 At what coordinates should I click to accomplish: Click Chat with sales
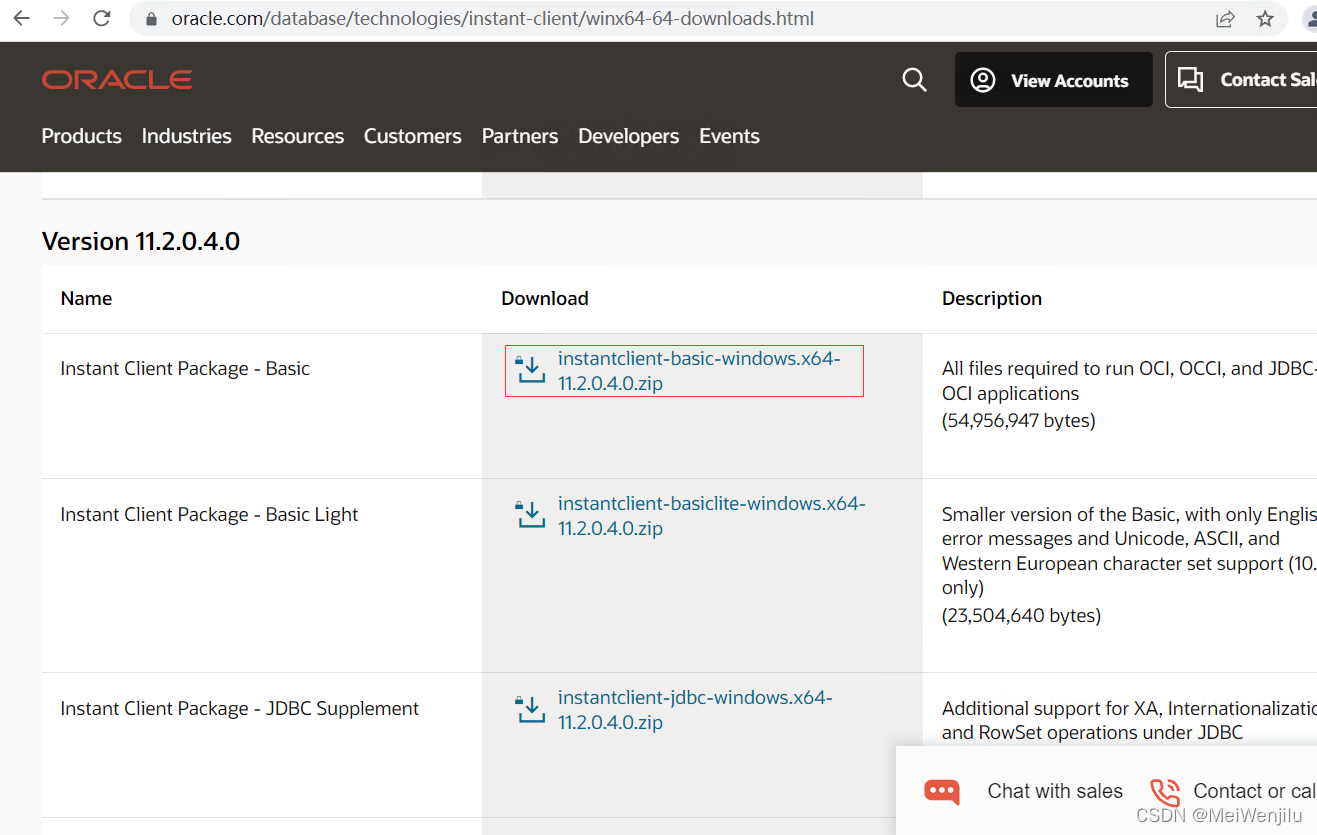click(1055, 791)
